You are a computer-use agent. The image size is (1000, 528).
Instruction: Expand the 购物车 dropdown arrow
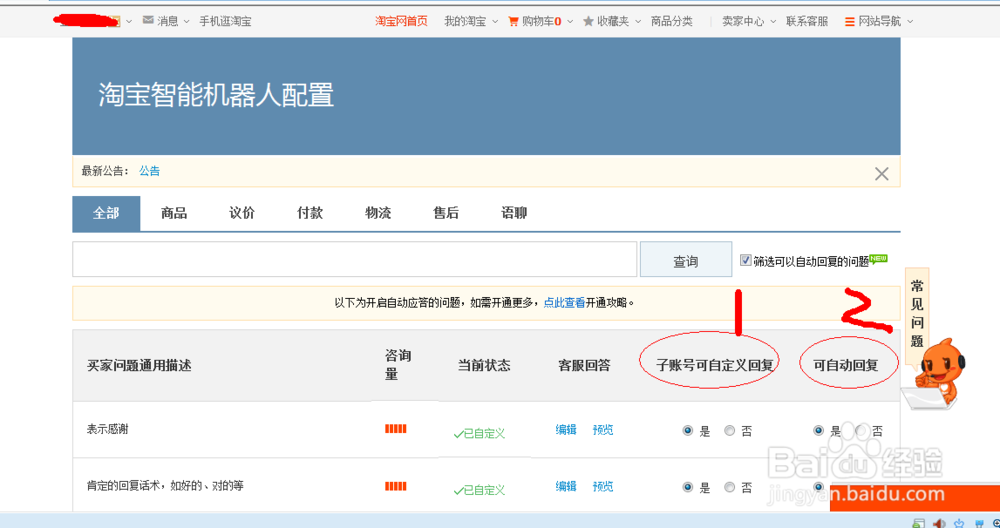[570, 22]
